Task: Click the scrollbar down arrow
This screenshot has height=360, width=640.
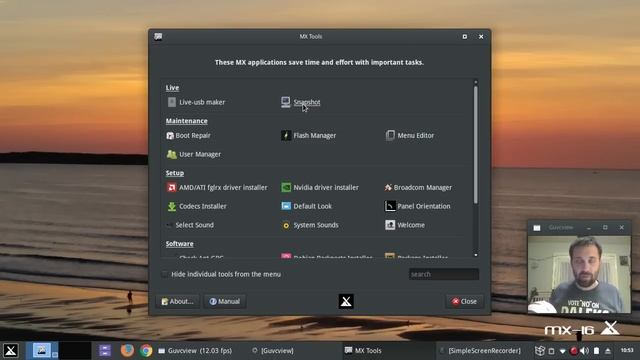Action: [x=476, y=255]
